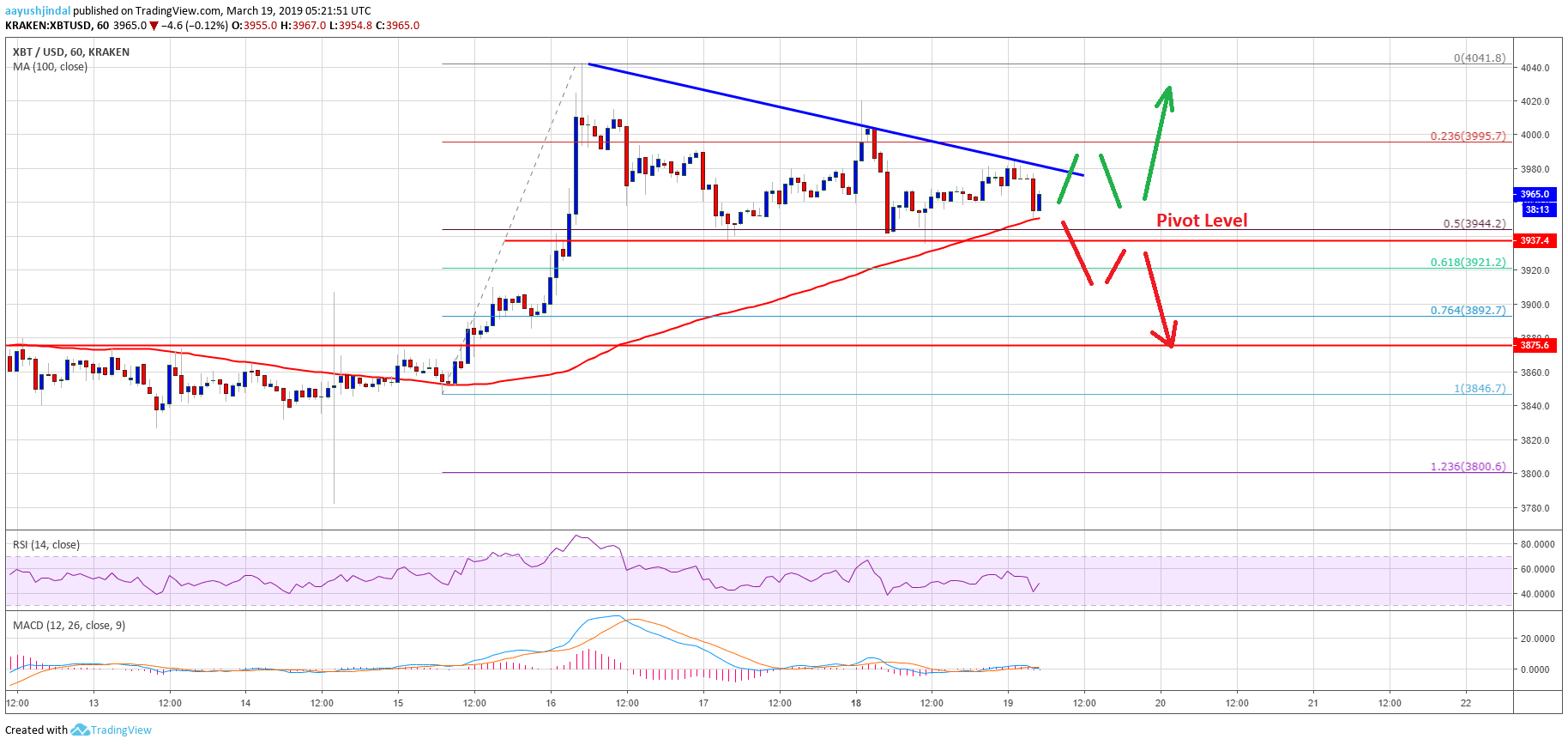Click the 0.236(3995.7) Fibonacci label
This screenshot has height=745, width=1568.
(x=1468, y=136)
